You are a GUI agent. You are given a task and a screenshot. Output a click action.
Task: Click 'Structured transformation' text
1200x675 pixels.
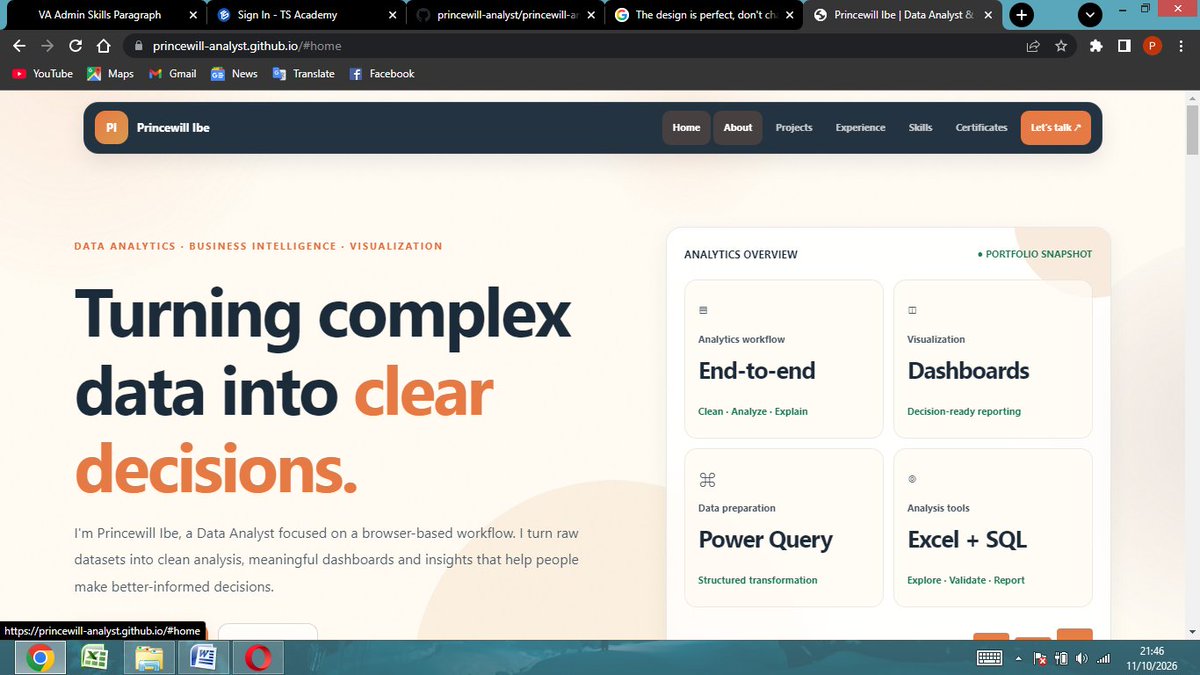coord(758,580)
